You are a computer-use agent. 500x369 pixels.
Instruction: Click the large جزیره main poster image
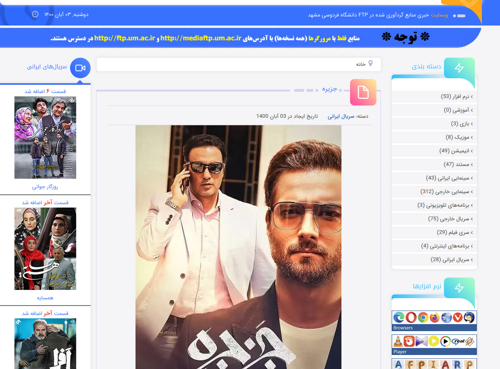tap(238, 247)
